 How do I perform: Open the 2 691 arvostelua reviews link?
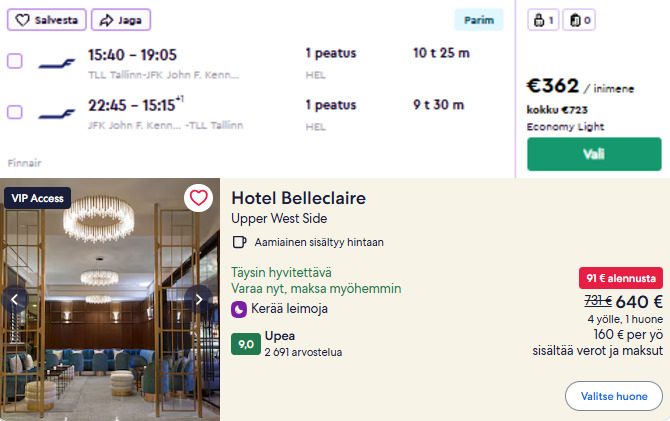click(x=304, y=352)
